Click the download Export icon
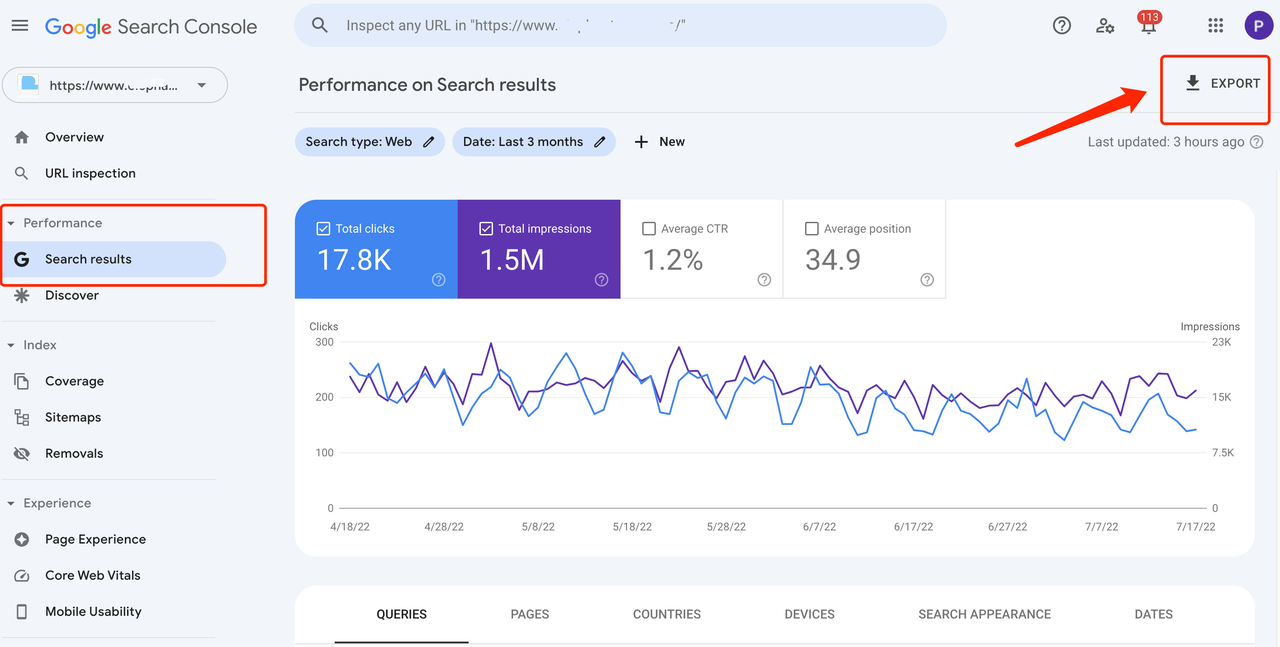 point(1192,83)
